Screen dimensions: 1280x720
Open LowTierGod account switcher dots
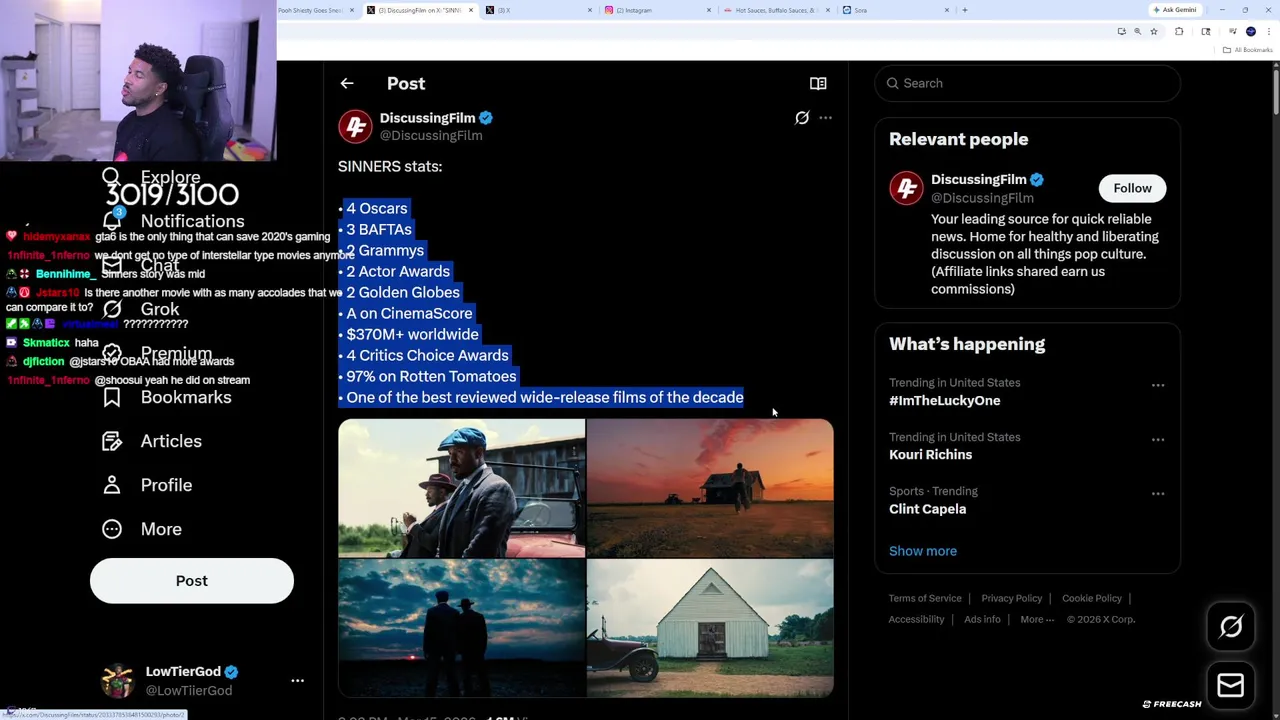coord(297,681)
